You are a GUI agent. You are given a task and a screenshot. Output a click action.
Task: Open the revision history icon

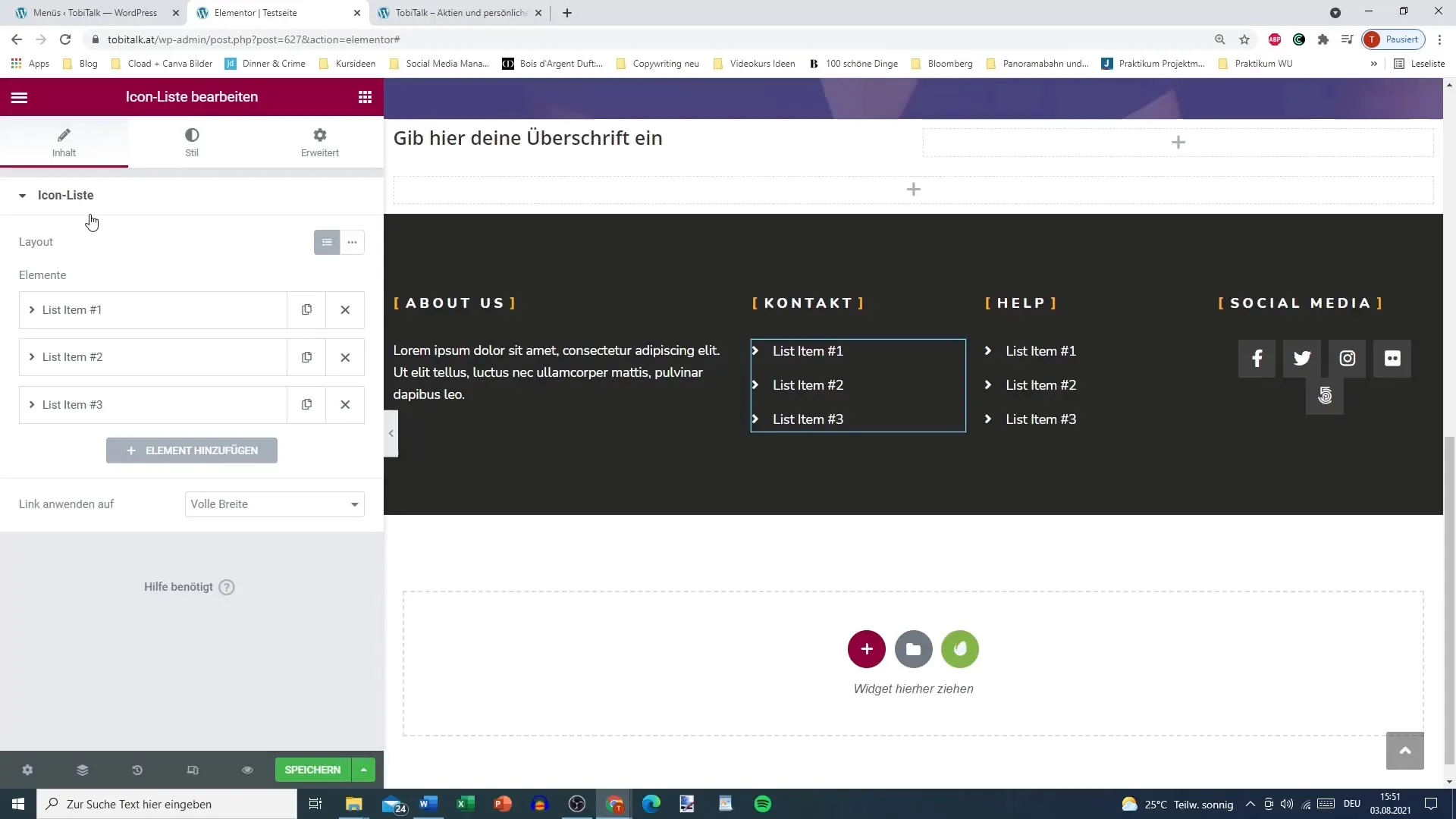(x=137, y=770)
